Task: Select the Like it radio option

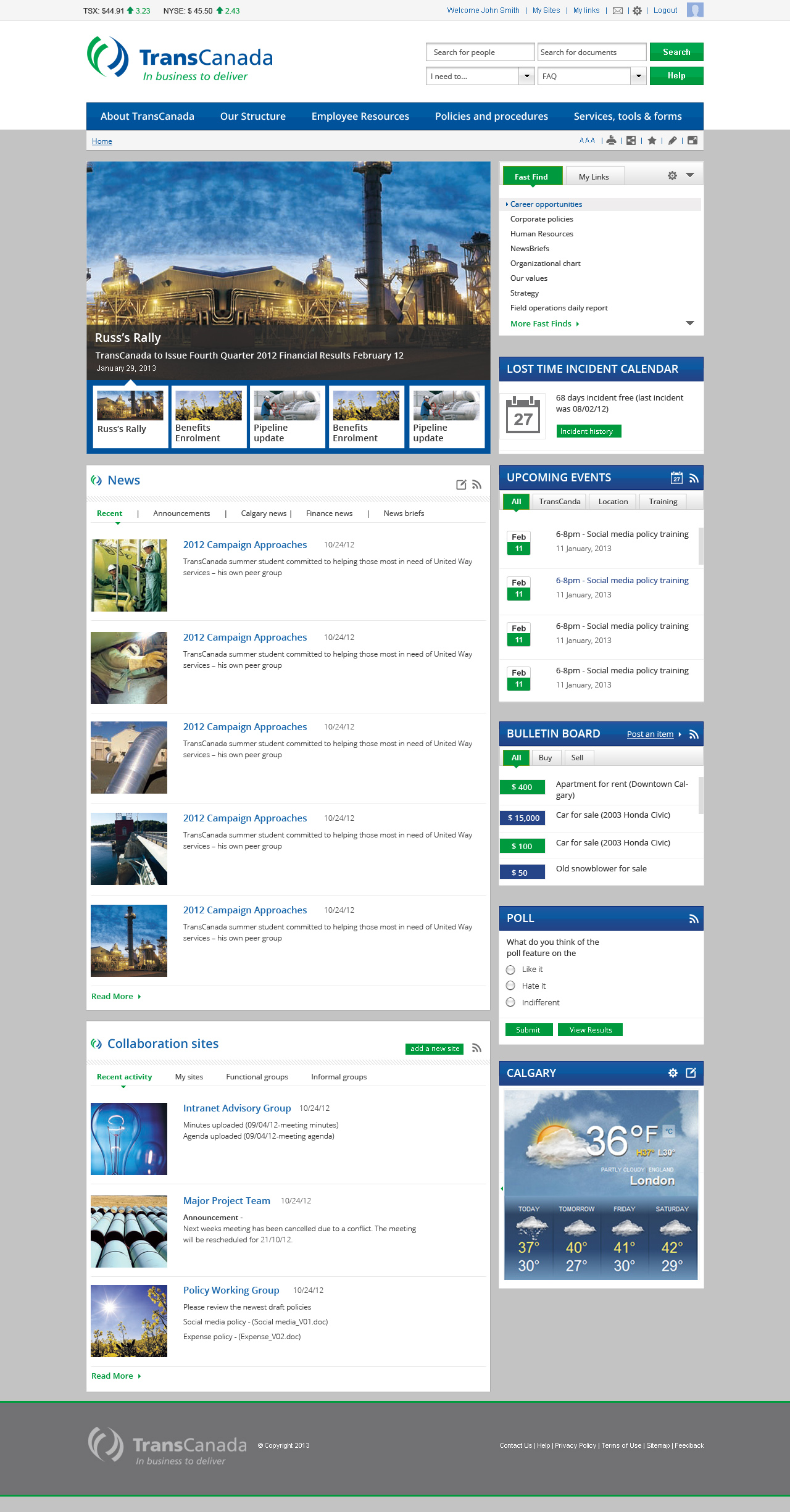Action: click(x=510, y=970)
